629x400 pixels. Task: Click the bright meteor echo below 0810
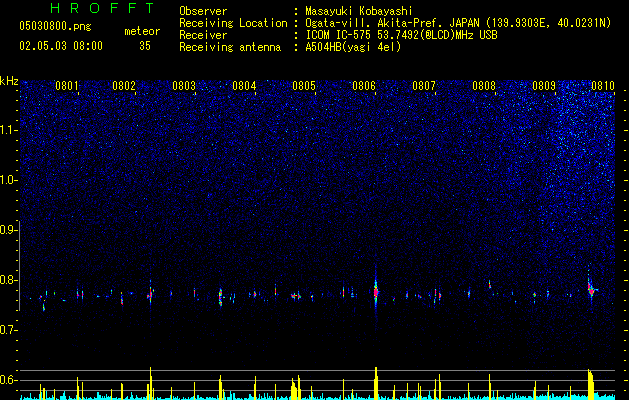(x=591, y=289)
